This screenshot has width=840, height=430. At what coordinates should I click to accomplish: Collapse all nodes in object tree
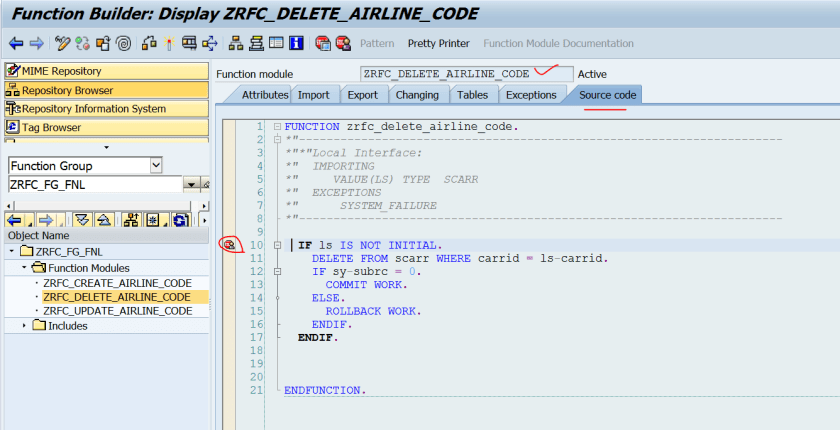[x=103, y=220]
